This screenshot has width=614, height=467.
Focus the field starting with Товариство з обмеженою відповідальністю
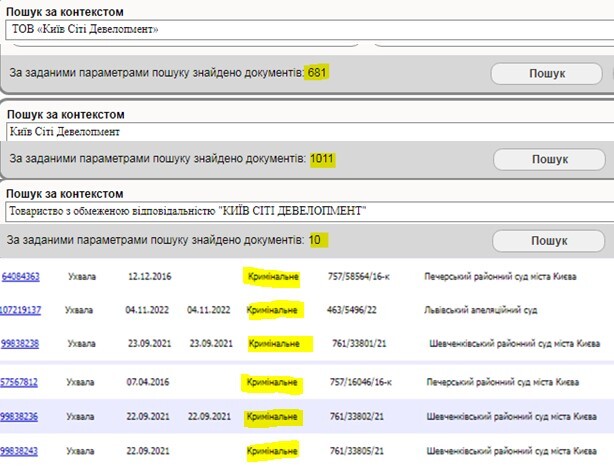point(300,211)
